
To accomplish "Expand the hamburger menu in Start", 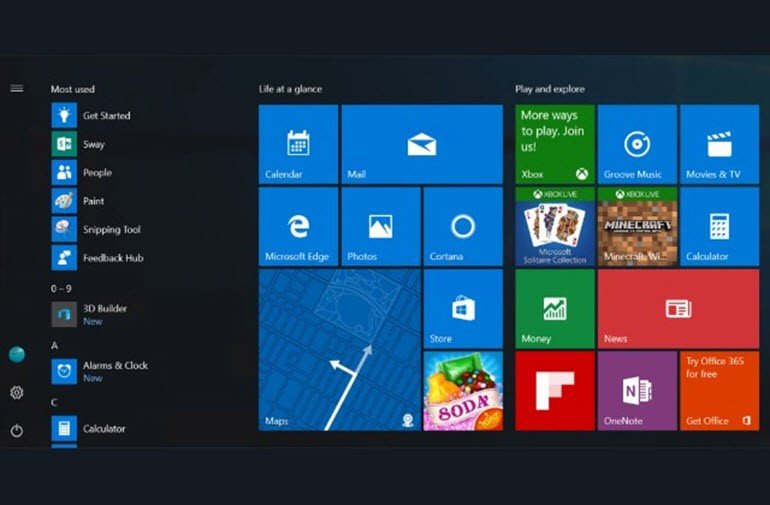I will pos(17,88).
